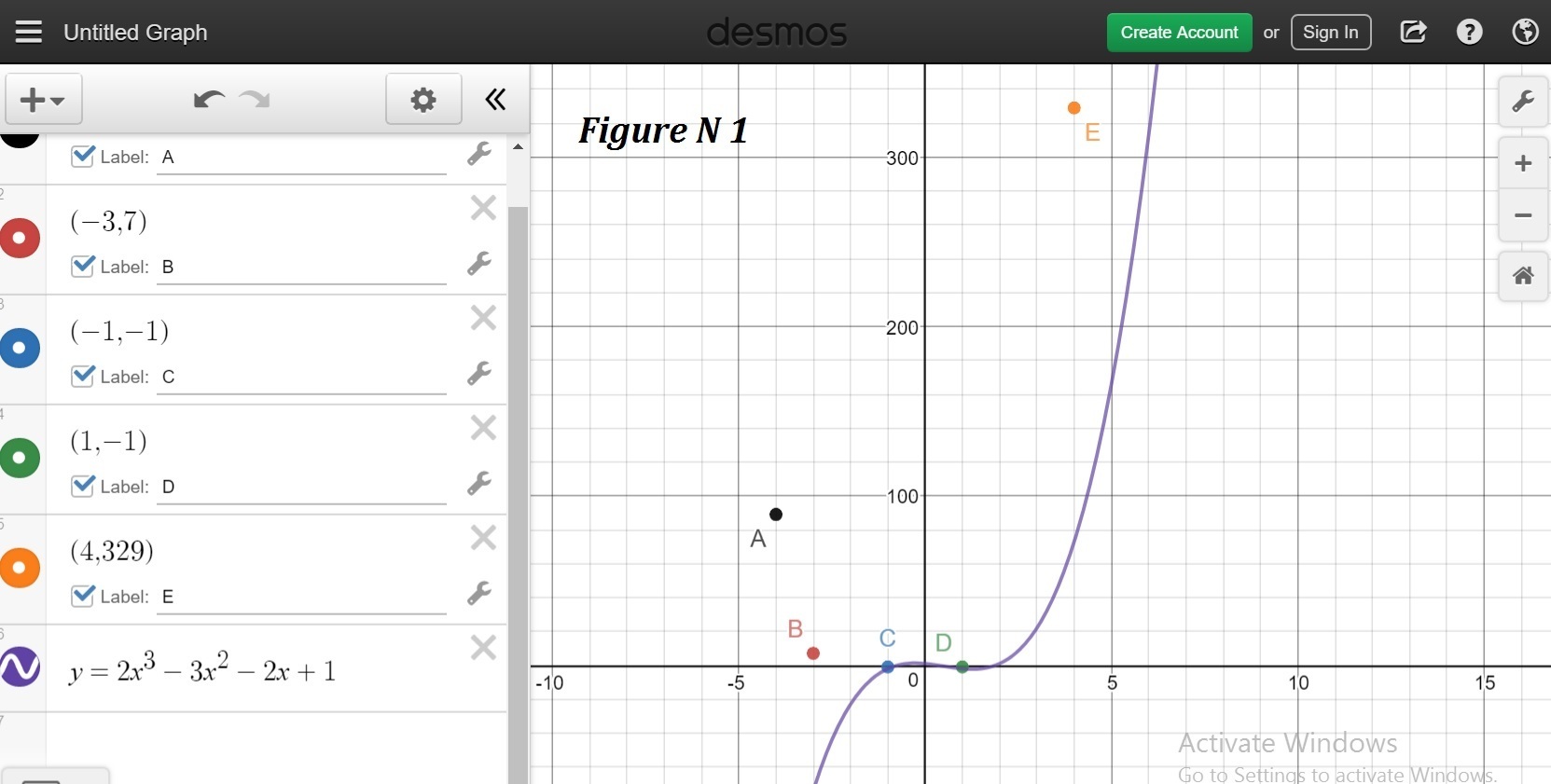The height and width of the screenshot is (784, 1551).
Task: Delete the cubic equation expression
Action: [x=483, y=648]
